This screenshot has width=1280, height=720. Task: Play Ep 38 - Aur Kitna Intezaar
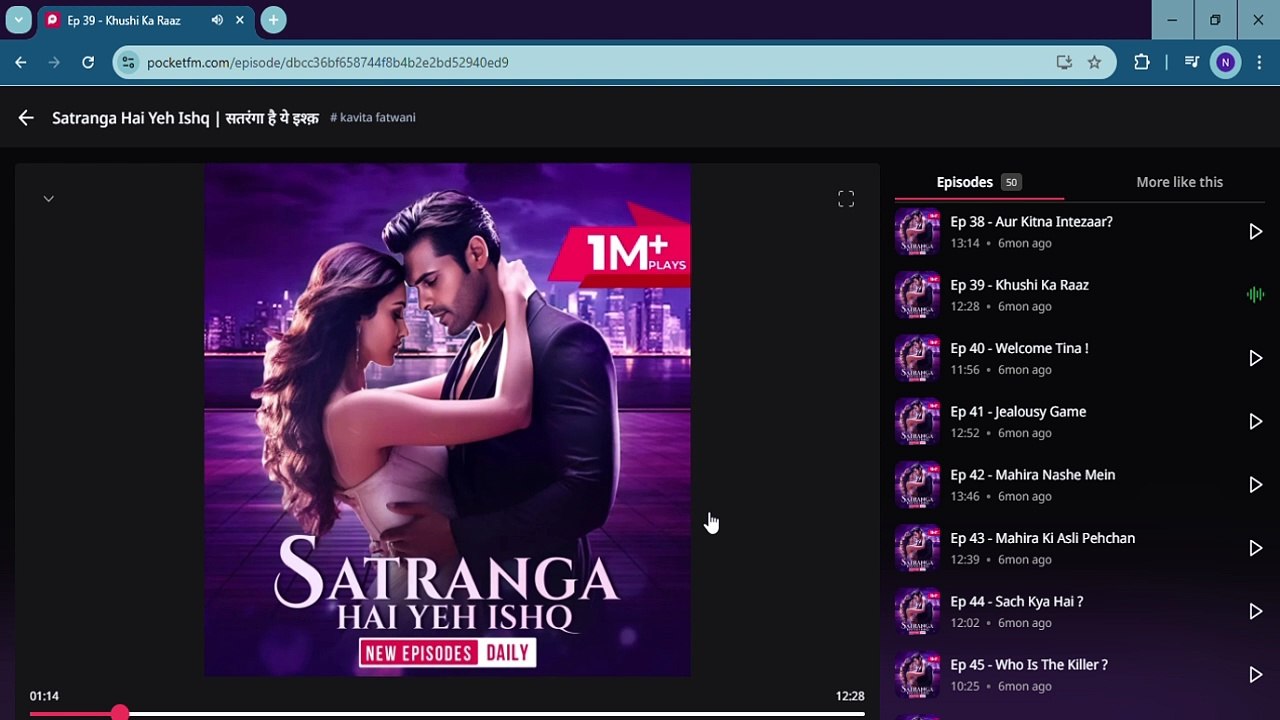[x=1255, y=232]
